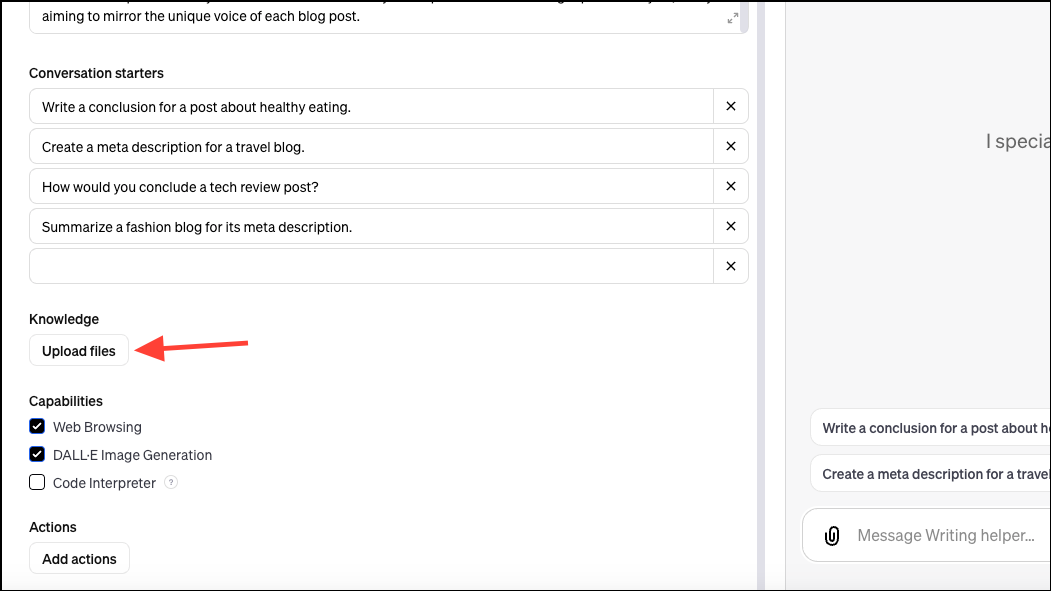
Task: Click the X beside the empty starter field
Action: point(730,266)
